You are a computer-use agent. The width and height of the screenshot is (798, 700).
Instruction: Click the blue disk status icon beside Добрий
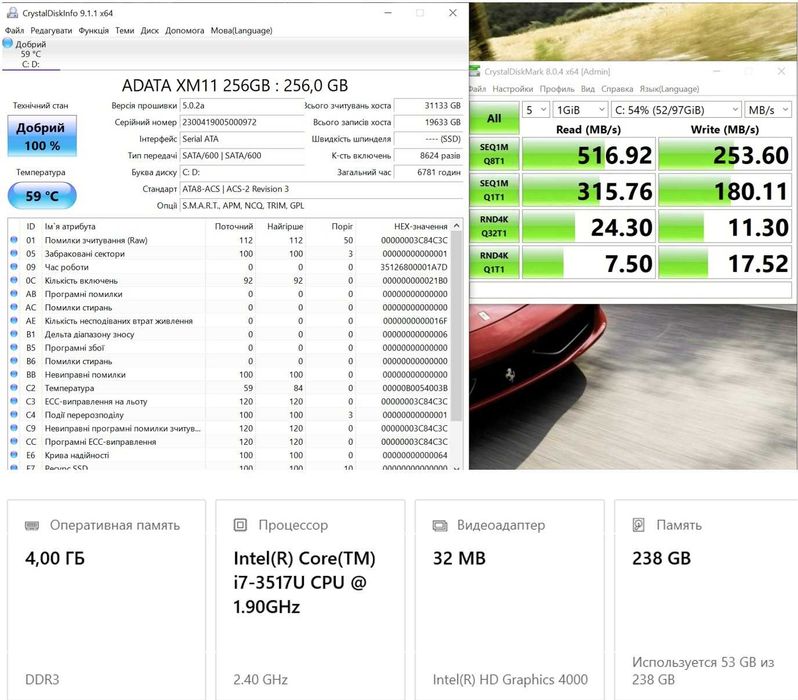tap(8, 43)
